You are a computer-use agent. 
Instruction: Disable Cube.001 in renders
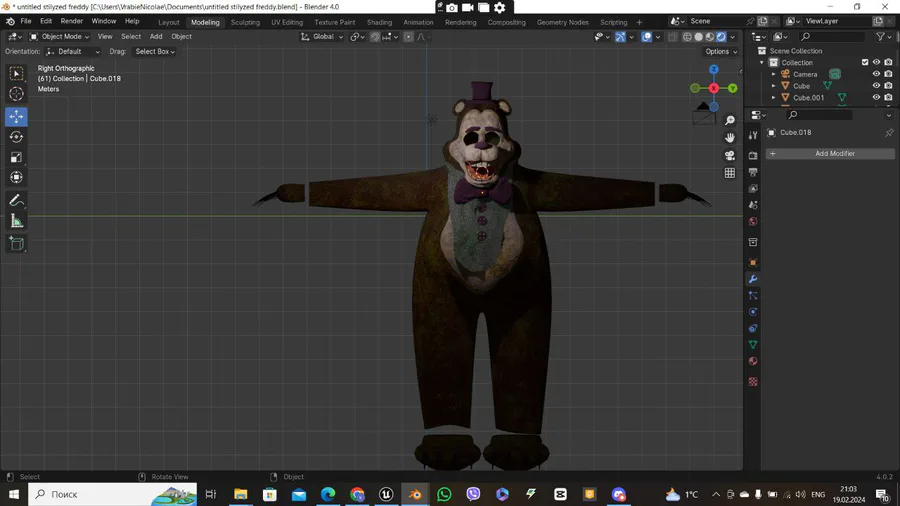point(888,98)
